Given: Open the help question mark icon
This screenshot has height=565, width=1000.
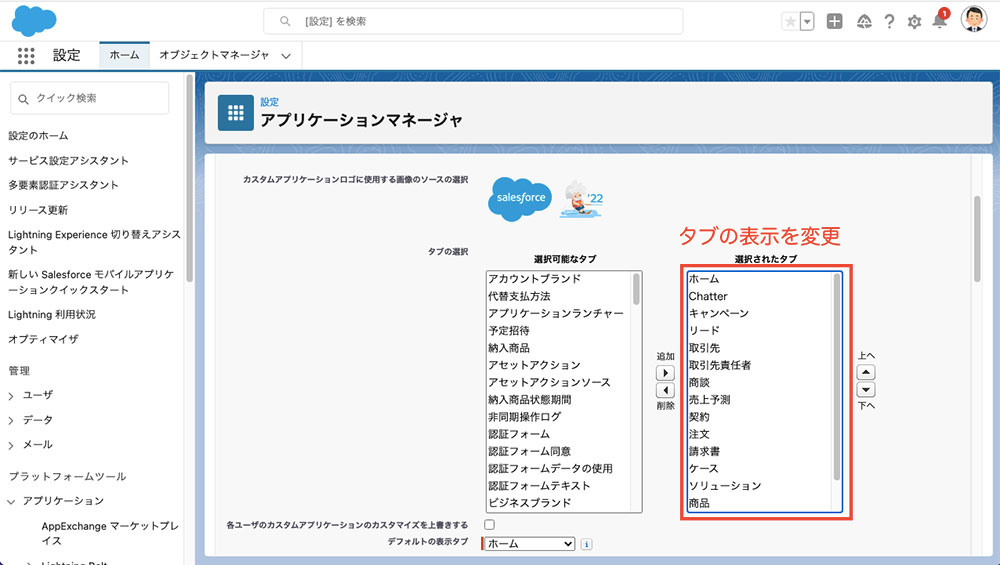Looking at the screenshot, I should click(x=889, y=22).
